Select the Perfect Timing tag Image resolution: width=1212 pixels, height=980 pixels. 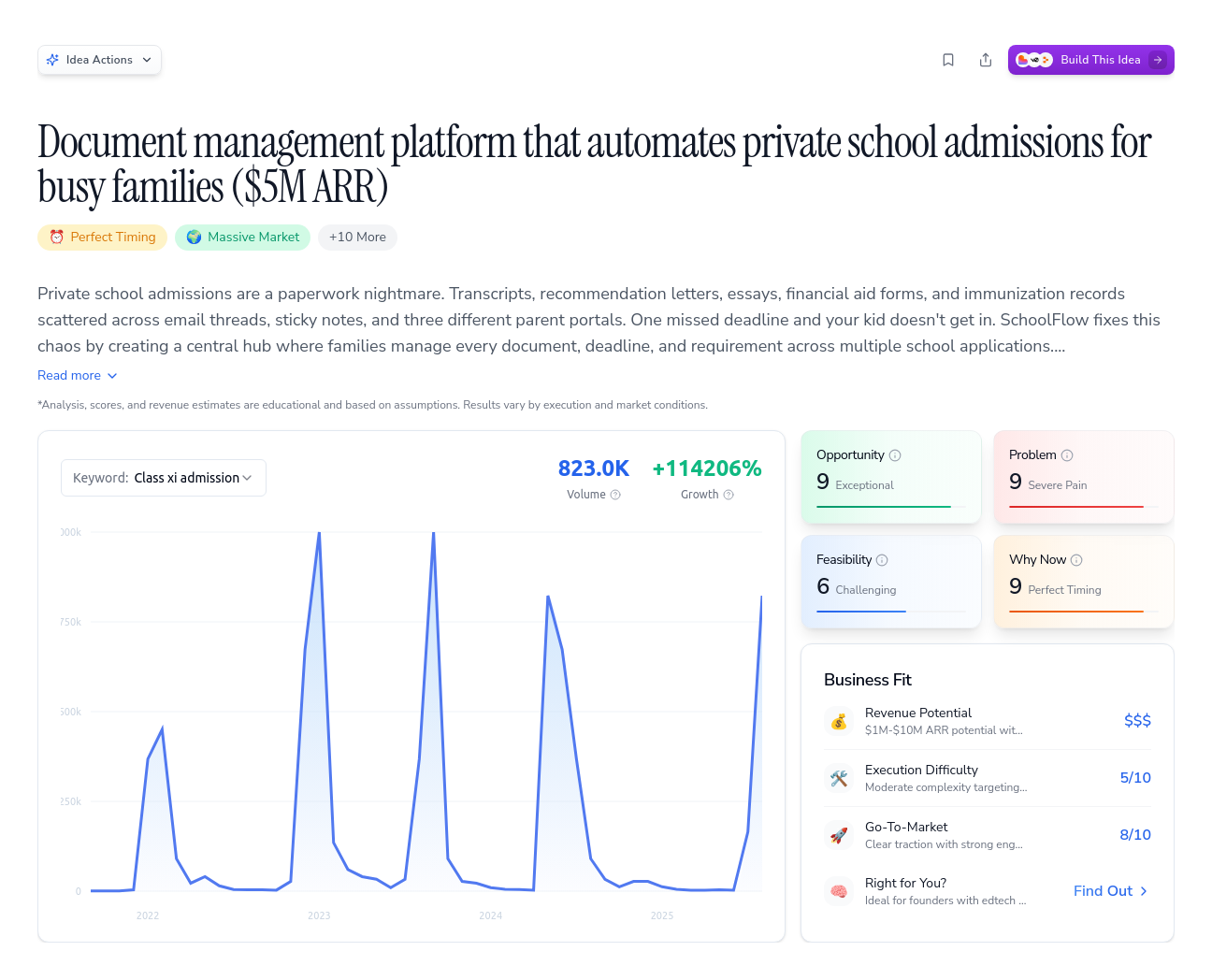pos(103,238)
